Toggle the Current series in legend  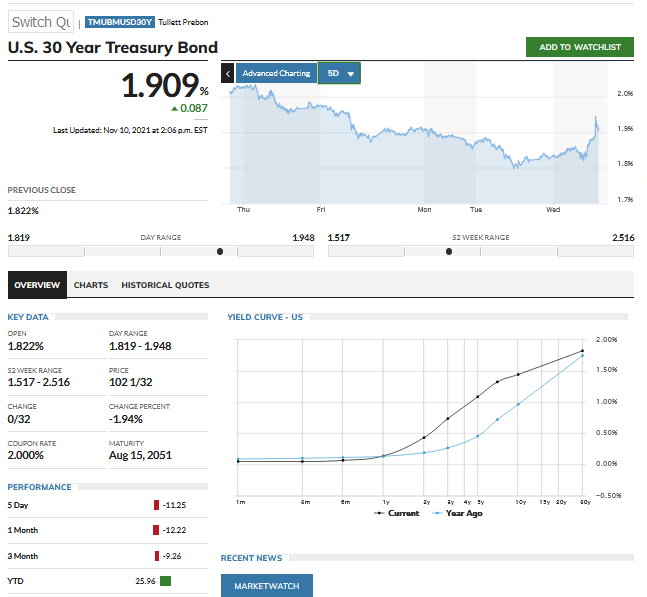(397, 513)
